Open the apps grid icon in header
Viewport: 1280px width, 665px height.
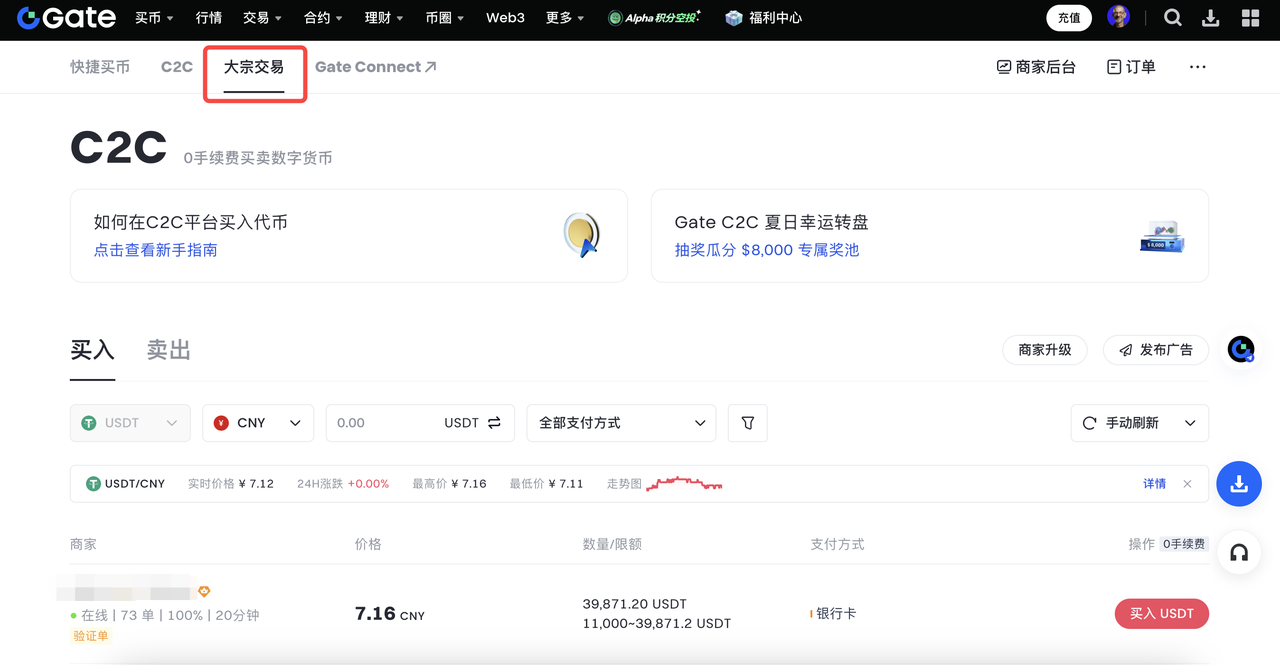tap(1250, 18)
